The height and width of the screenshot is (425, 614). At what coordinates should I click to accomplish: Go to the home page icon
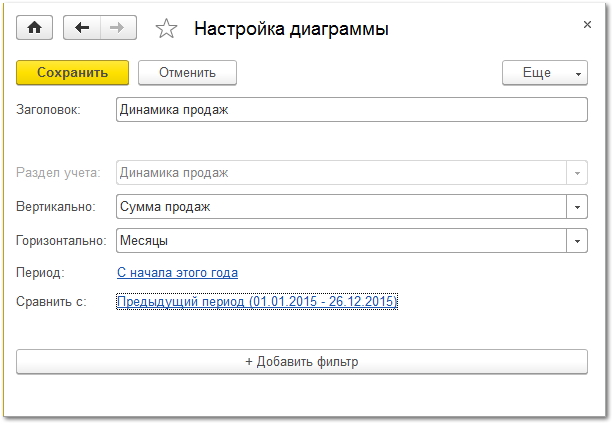tap(34, 27)
